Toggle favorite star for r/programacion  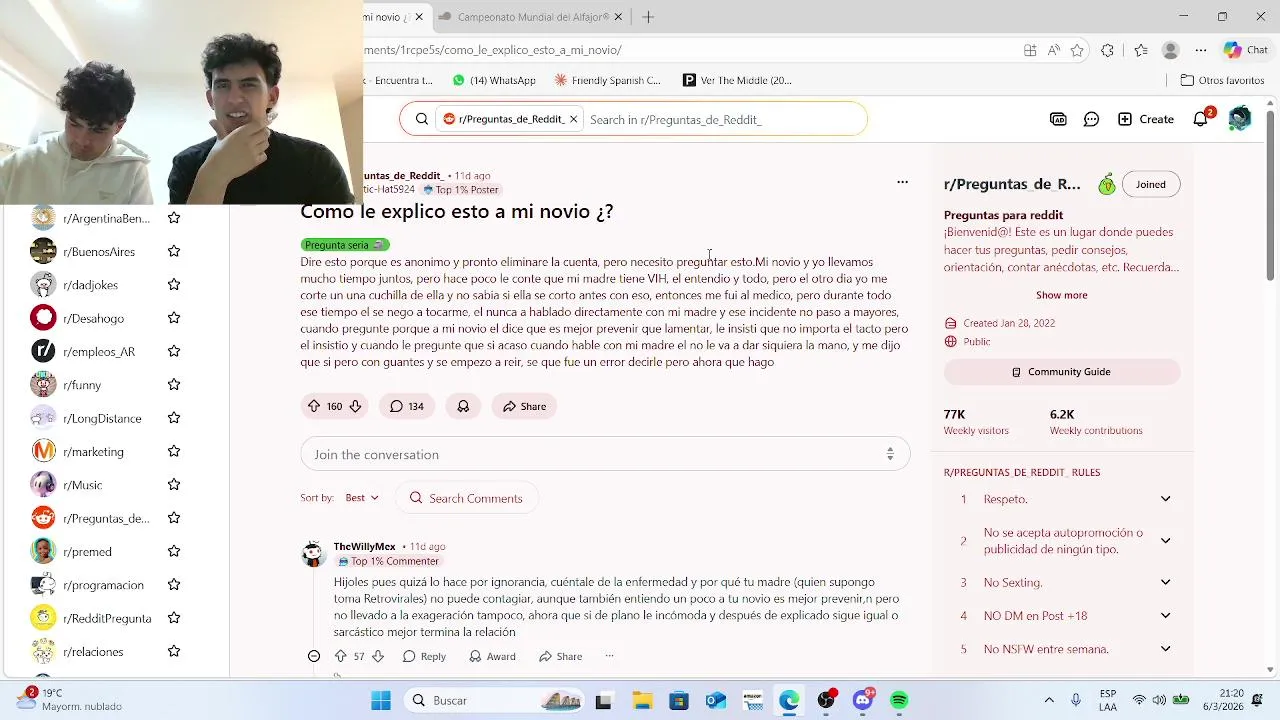pyautogui.click(x=174, y=585)
